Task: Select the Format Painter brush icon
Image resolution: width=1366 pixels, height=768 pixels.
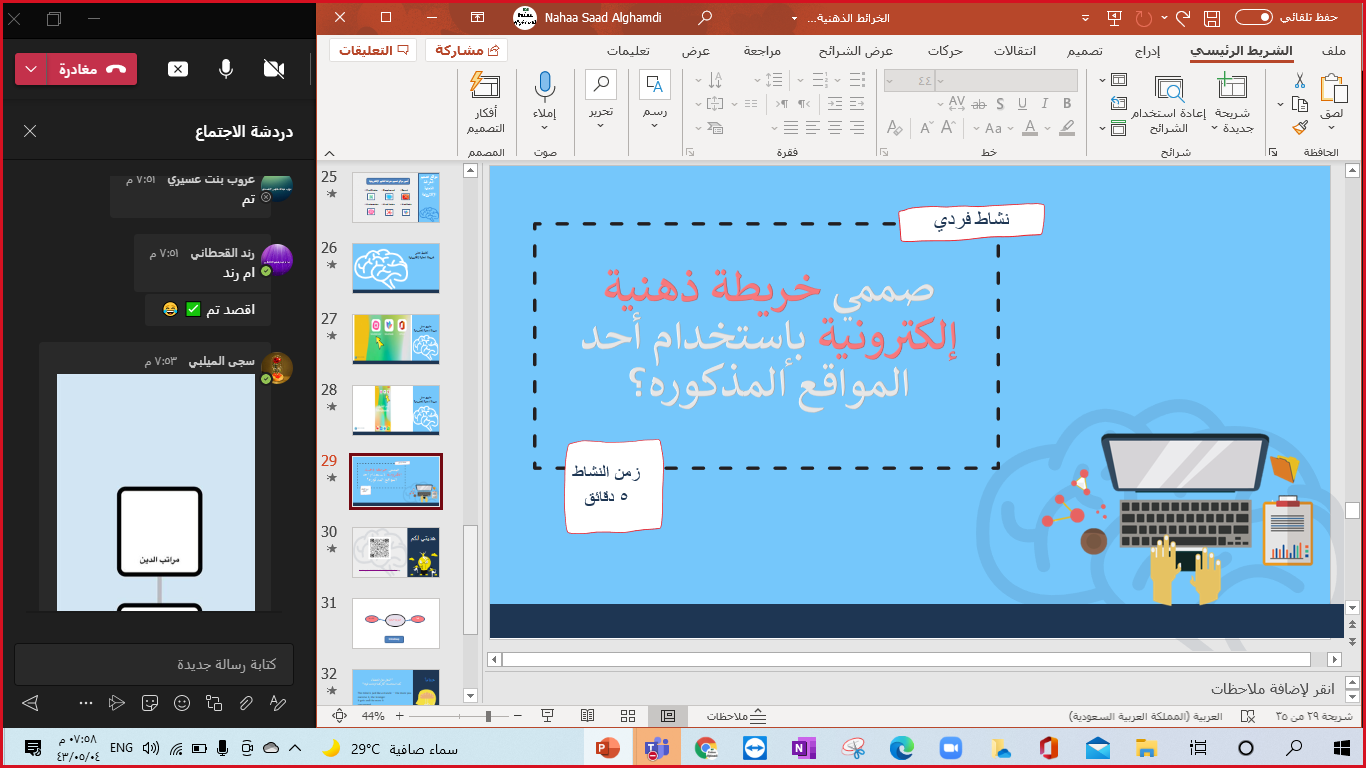Action: 1299,128
